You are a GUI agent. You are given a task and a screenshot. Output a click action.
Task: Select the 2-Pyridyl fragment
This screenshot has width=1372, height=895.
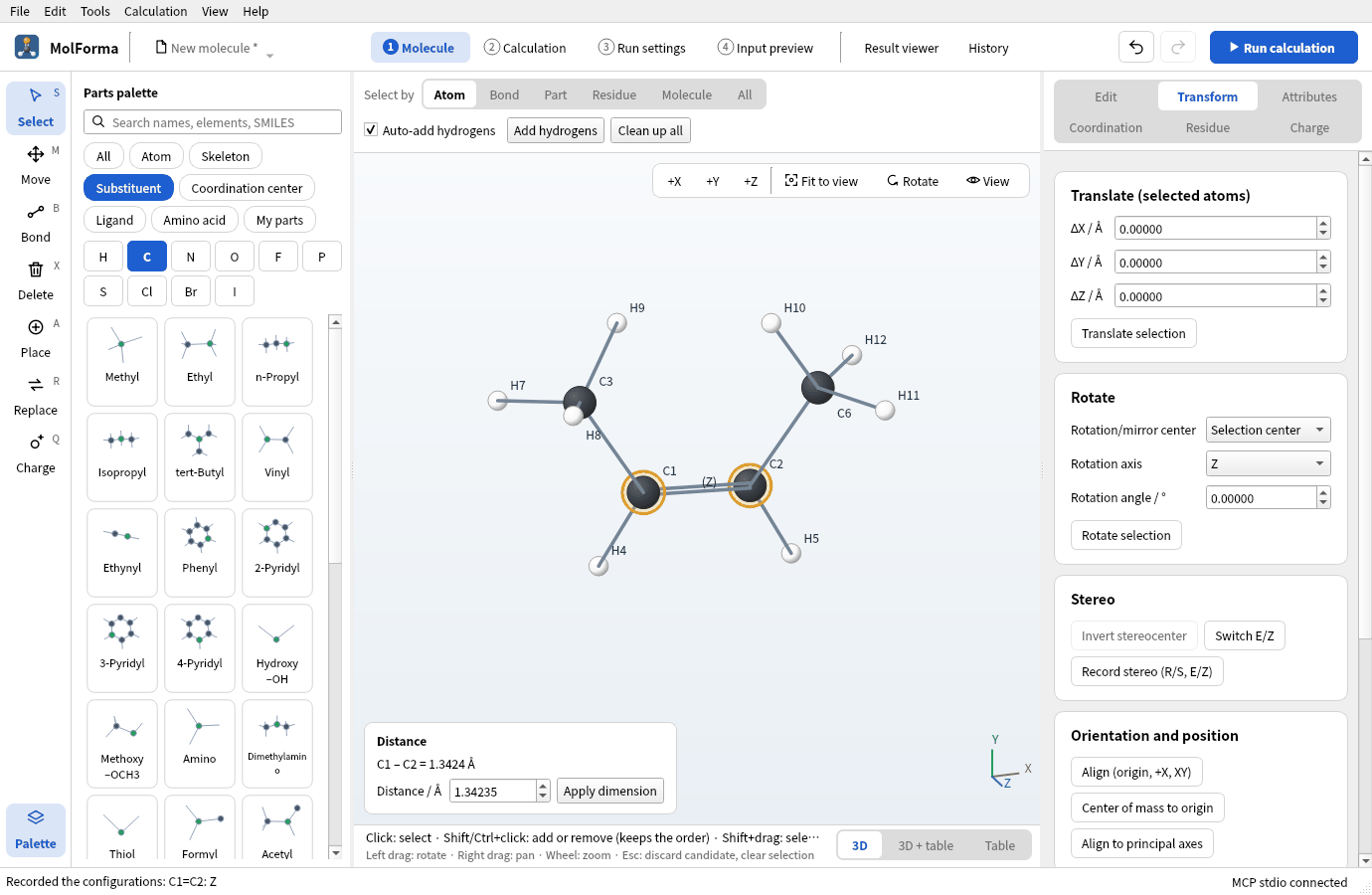277,552
